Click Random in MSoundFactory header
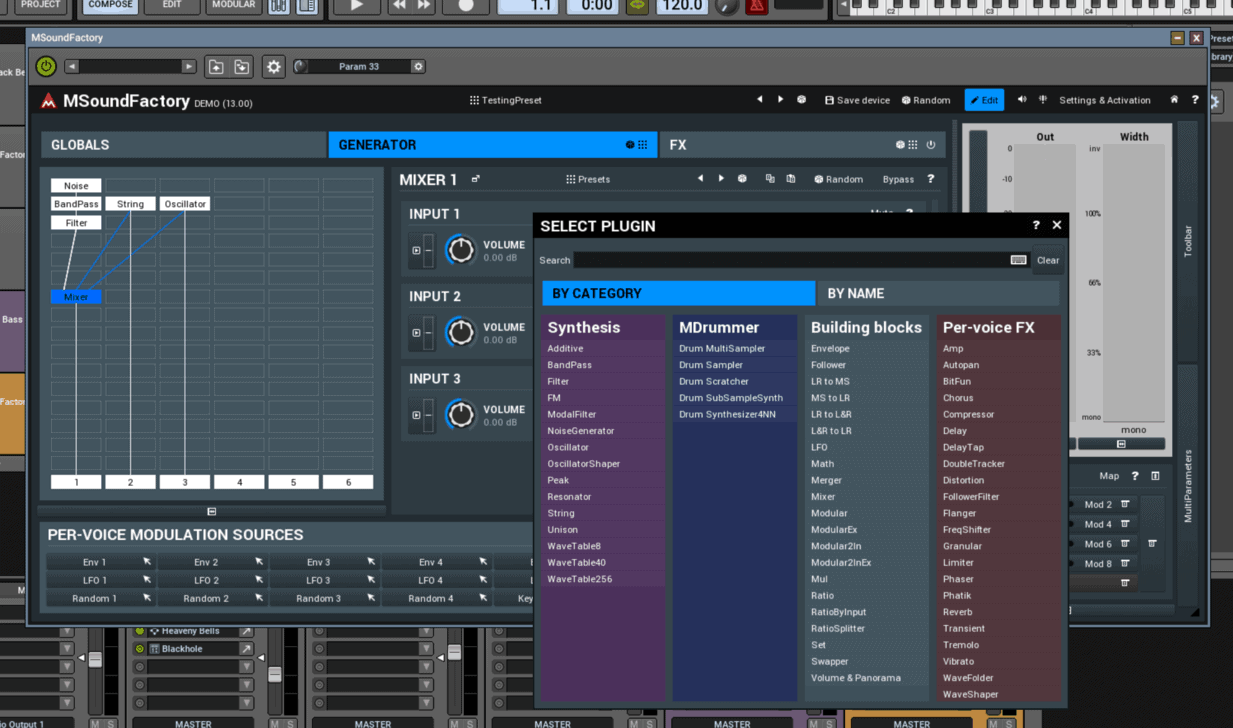Image resolution: width=1233 pixels, height=728 pixels. pyautogui.click(x=926, y=100)
